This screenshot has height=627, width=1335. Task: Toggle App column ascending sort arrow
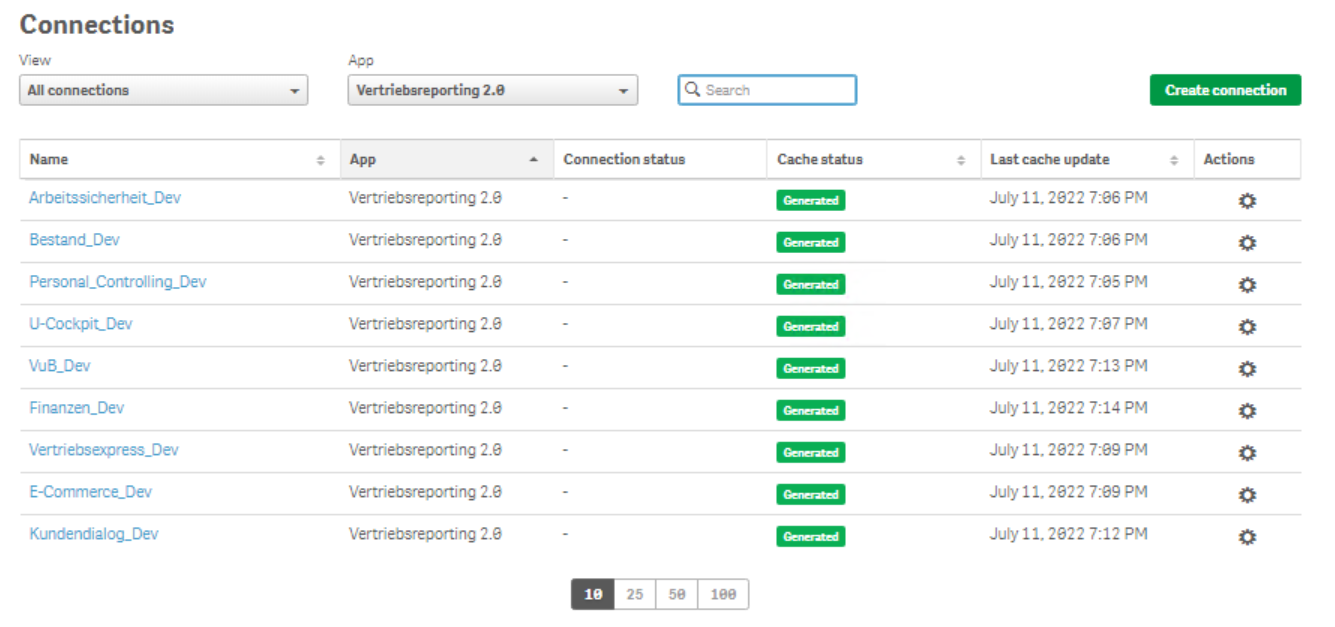pos(534,160)
